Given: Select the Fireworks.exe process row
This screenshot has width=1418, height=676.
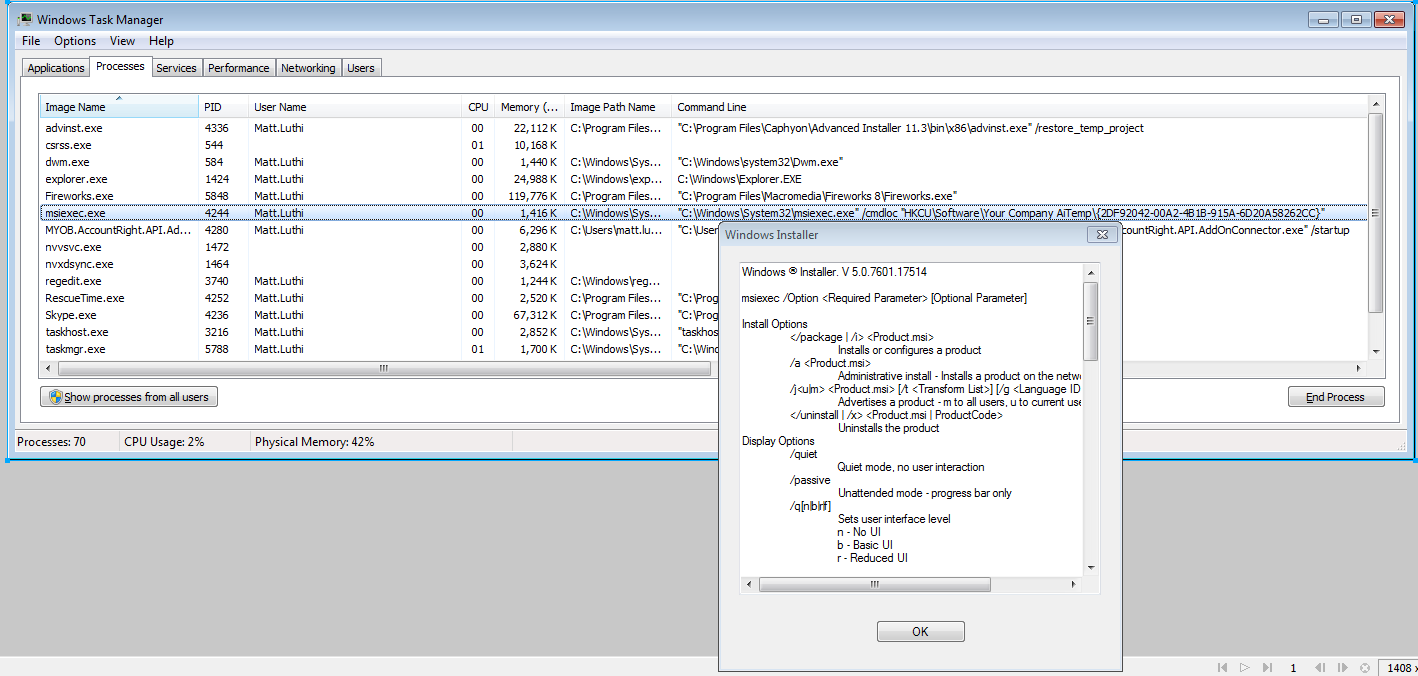Looking at the screenshot, I should point(79,196).
